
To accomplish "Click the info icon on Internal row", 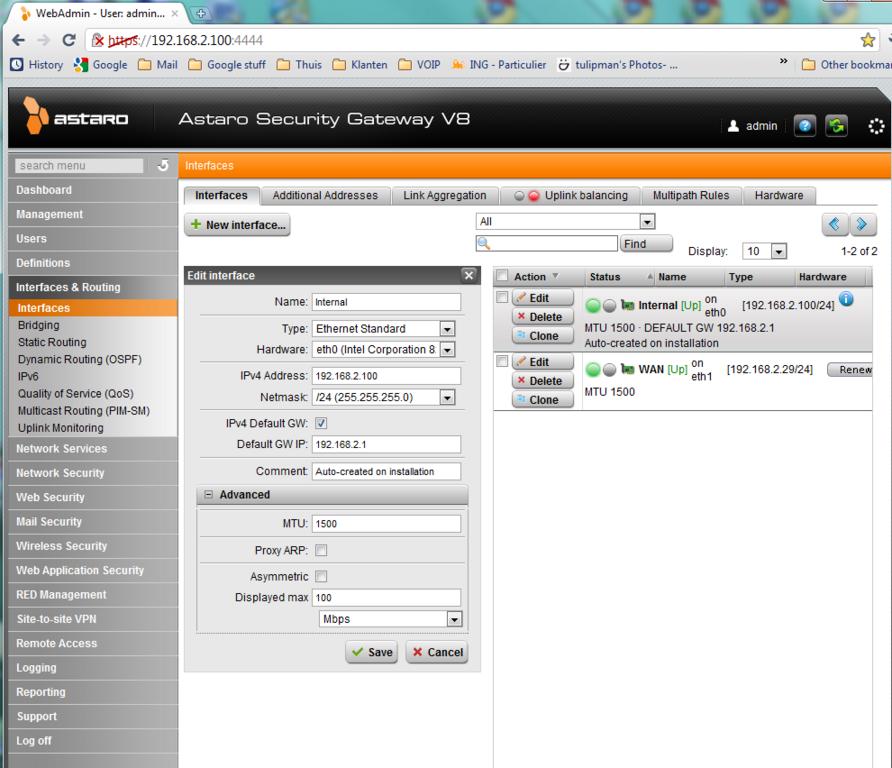I will [846, 299].
